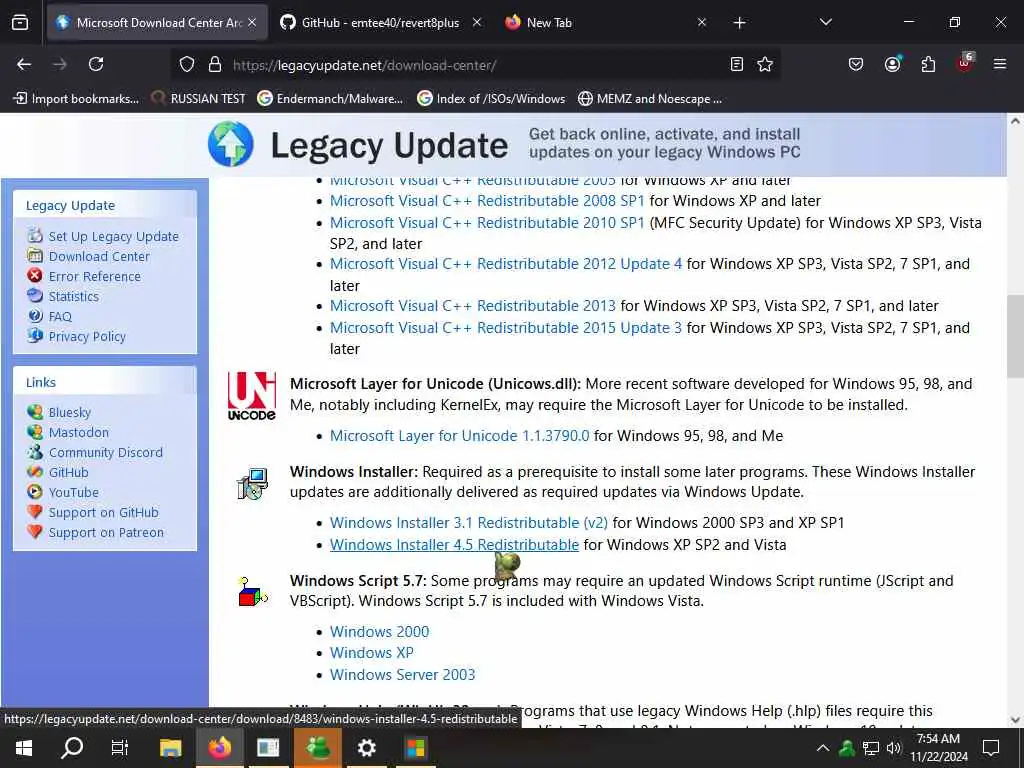Open Microsoft Layer for Unicode 1.1.3790.0 link
Viewport: 1024px width, 768px height.
(459, 436)
